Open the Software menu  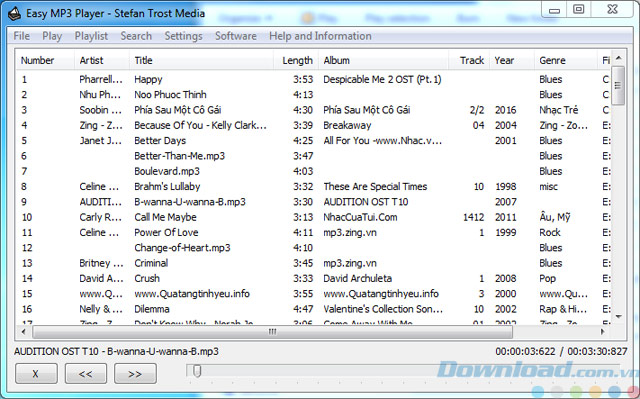pos(236,36)
